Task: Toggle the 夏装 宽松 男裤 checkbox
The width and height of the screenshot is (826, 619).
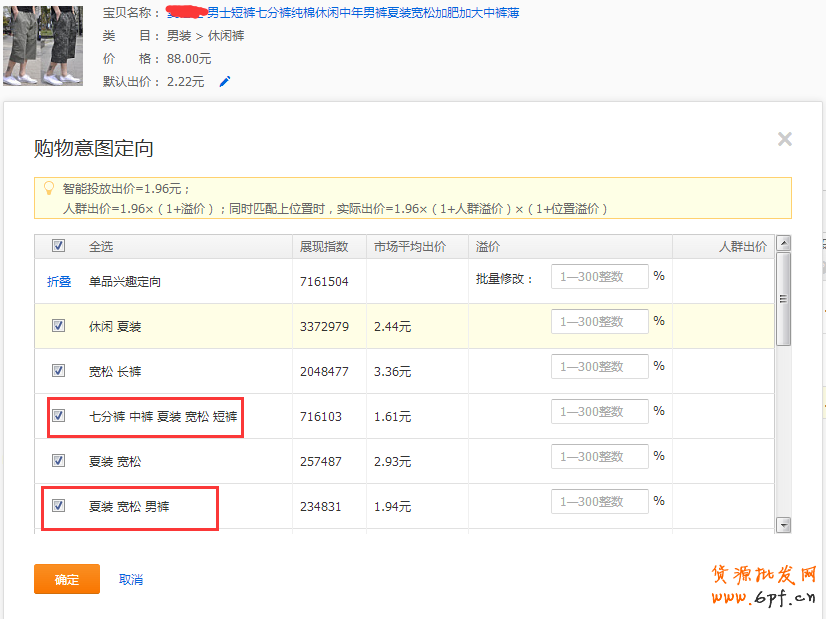Action: pos(58,506)
